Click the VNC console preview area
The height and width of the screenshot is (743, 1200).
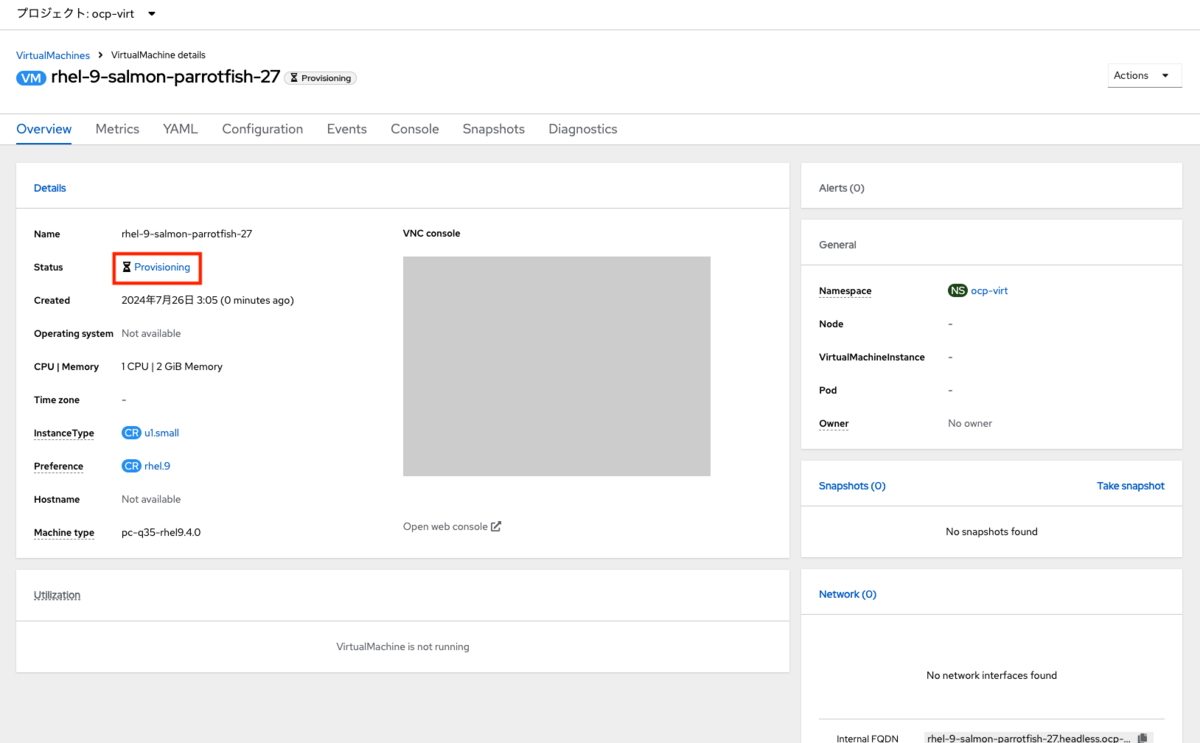[x=556, y=366]
